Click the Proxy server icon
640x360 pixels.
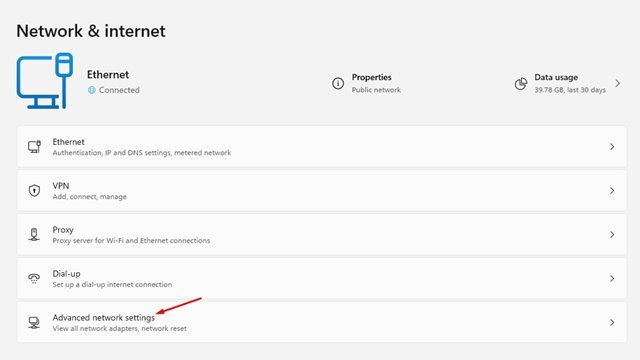pyautogui.click(x=34, y=235)
